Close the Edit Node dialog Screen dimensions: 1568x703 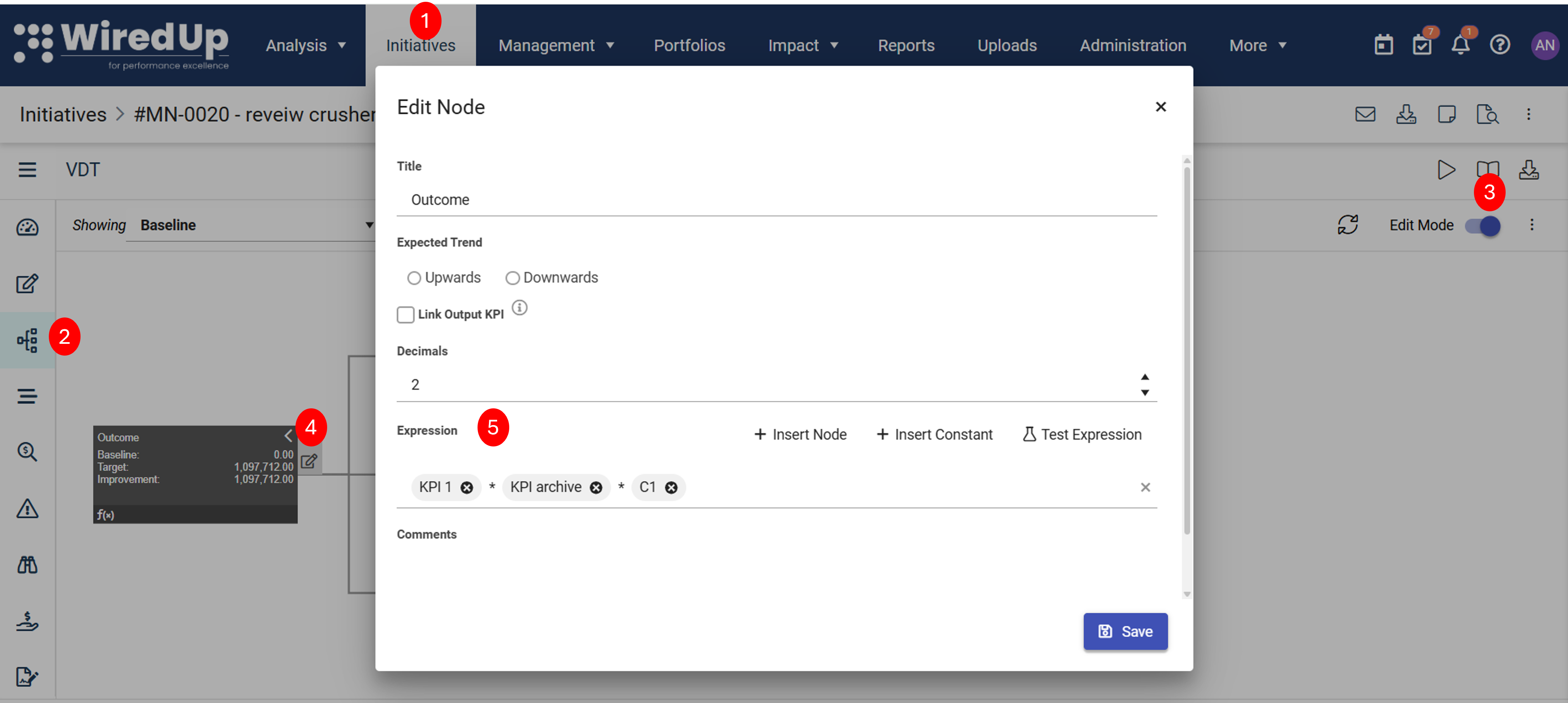click(x=1160, y=107)
